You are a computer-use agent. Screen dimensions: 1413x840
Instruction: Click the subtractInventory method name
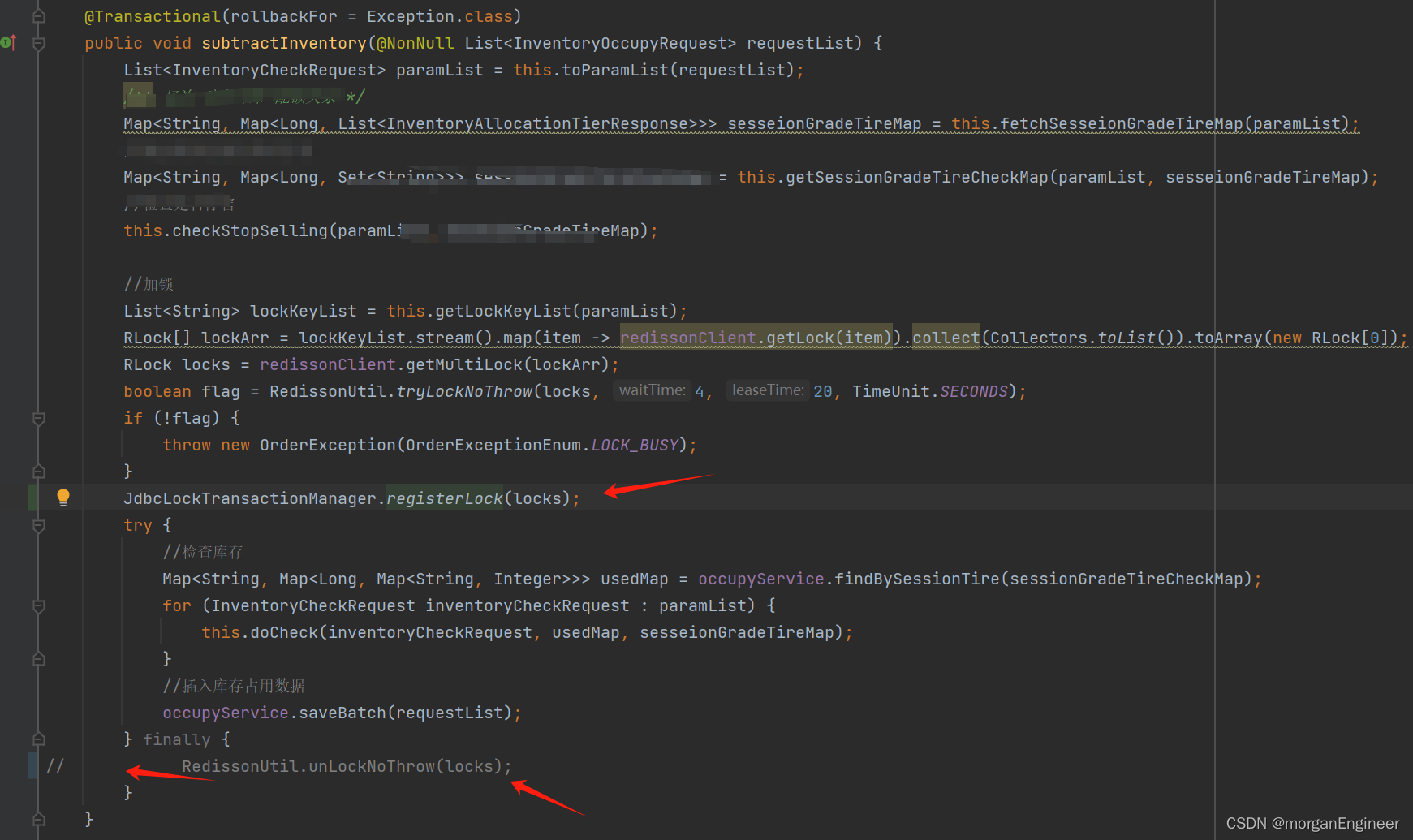tap(284, 43)
